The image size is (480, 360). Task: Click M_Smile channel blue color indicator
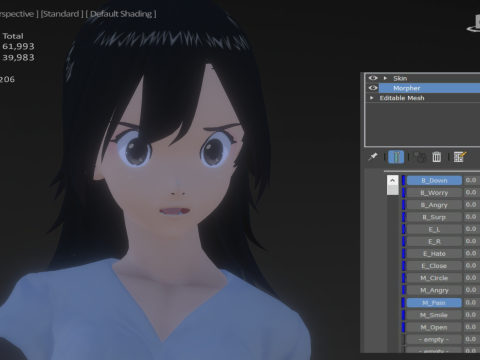(403, 315)
